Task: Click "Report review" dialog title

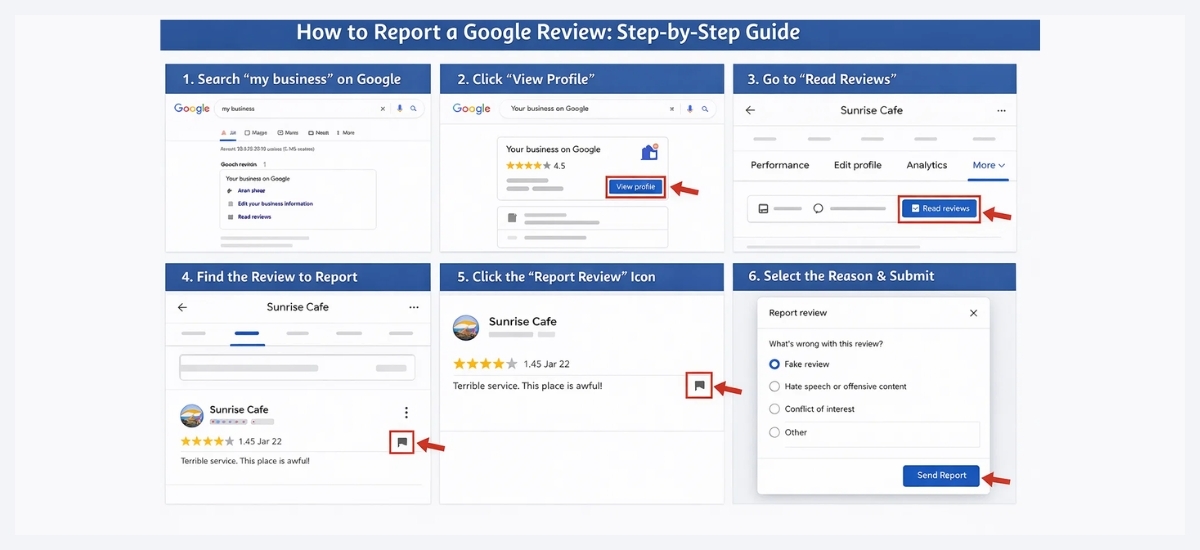Action: click(x=798, y=313)
